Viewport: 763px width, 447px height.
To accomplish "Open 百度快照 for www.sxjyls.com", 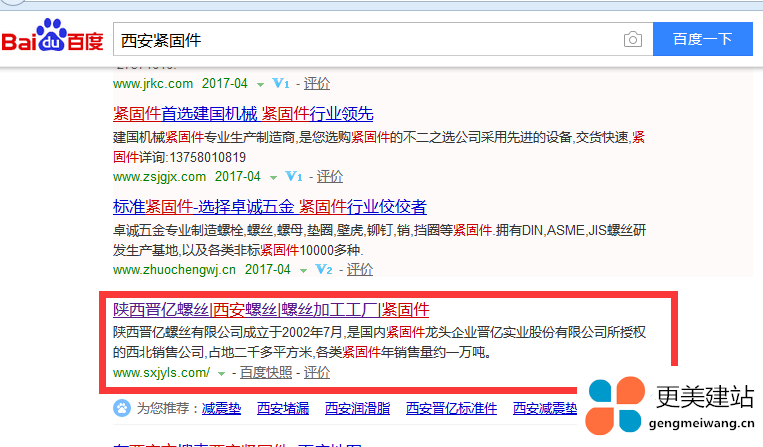I will tap(266, 373).
